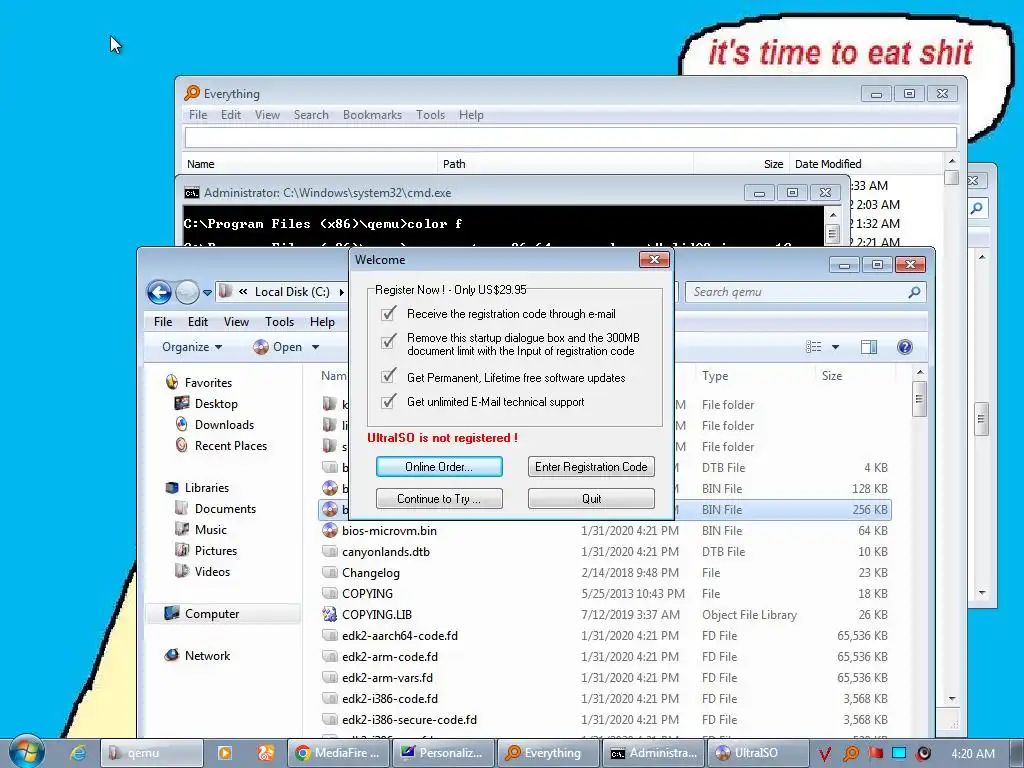Image resolution: width=1024 pixels, height=768 pixels.
Task: Open the Pictures library
Action: [x=216, y=551]
